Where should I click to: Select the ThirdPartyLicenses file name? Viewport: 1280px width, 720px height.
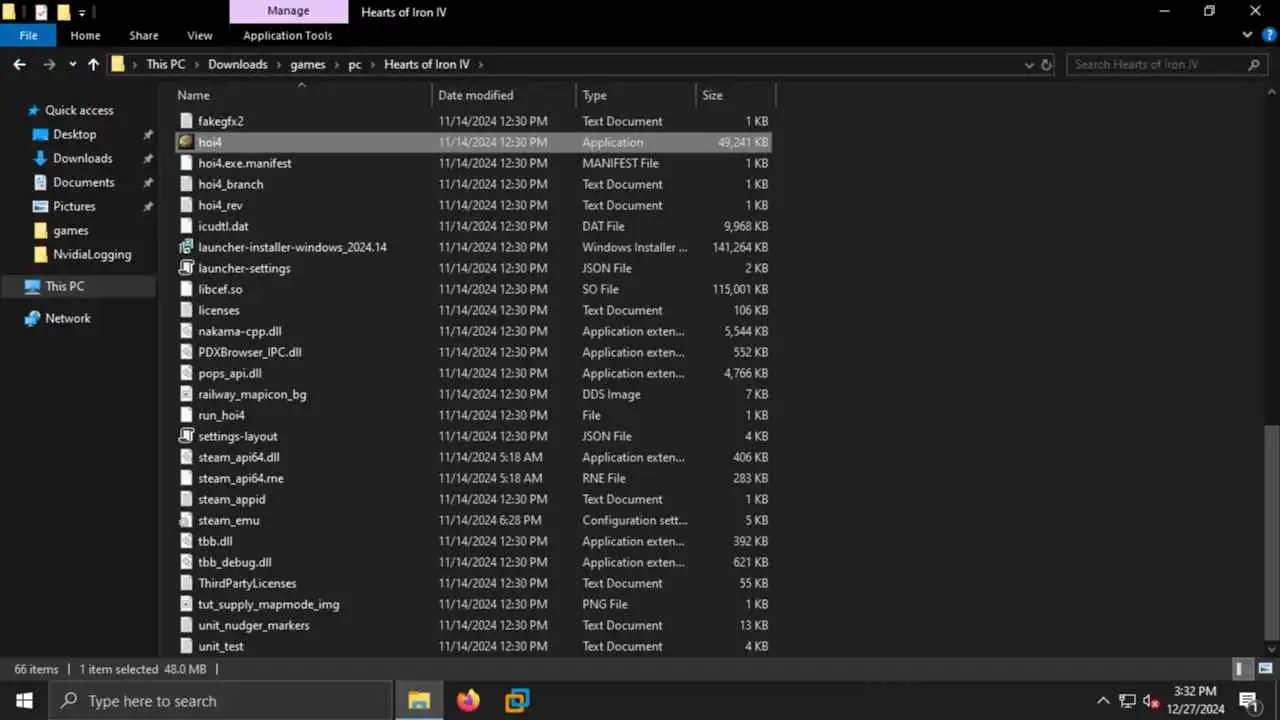[x=247, y=583]
